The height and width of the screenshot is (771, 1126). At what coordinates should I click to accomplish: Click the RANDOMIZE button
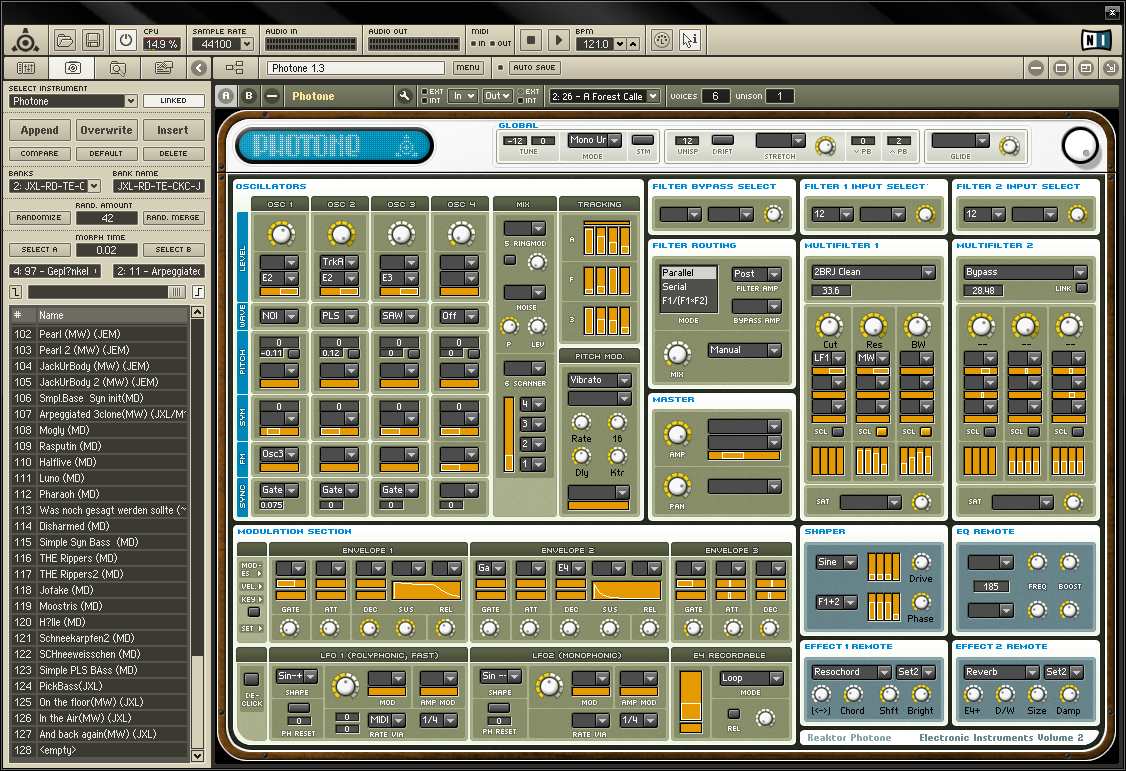pyautogui.click(x=39, y=218)
